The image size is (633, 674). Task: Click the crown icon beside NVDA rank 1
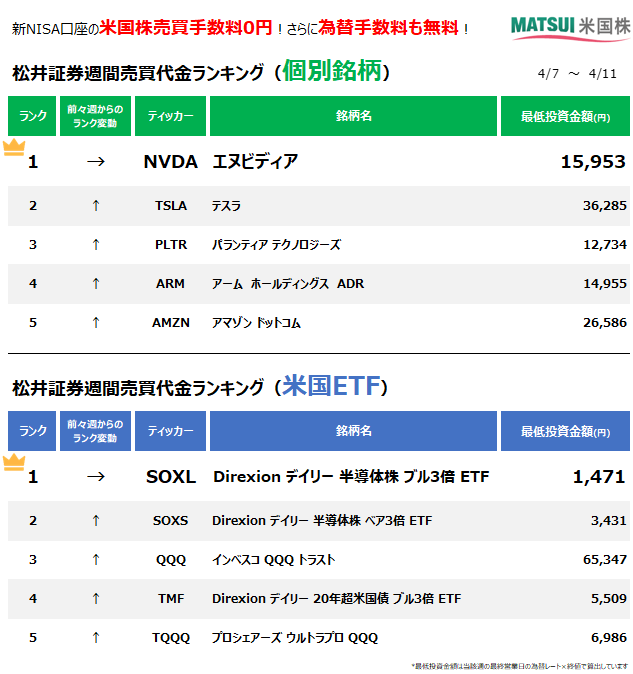click(14, 147)
